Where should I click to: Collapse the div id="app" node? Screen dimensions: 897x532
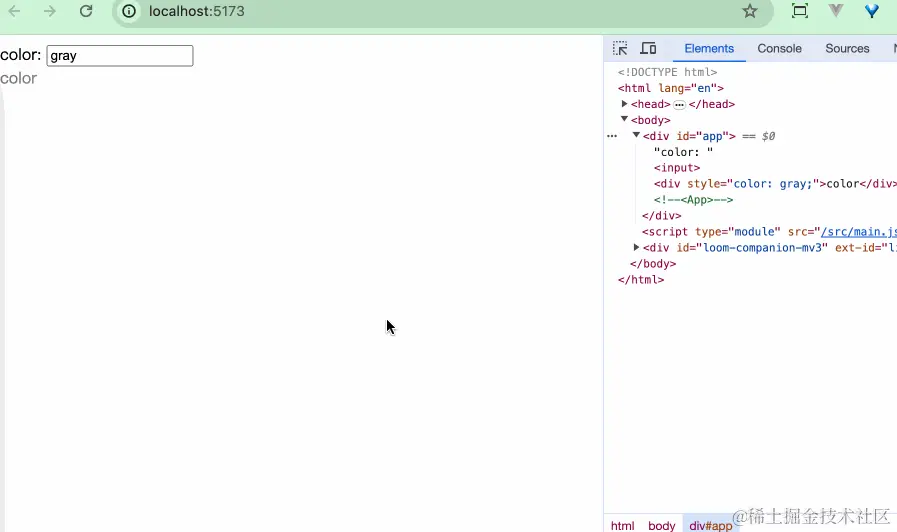coord(636,135)
